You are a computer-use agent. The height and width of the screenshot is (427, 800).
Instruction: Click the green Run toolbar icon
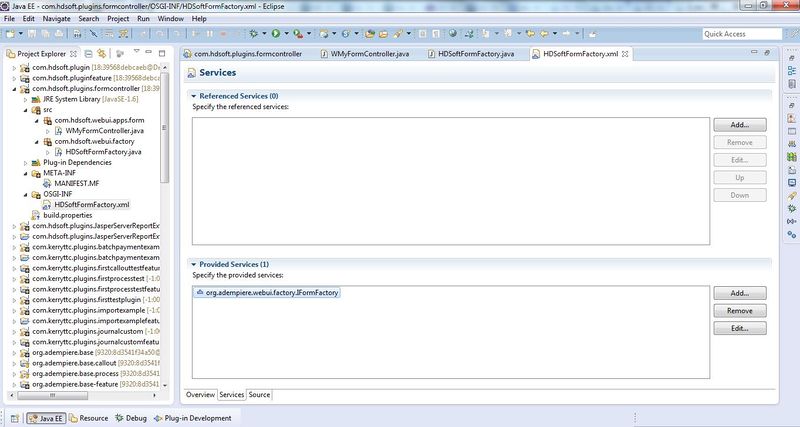(275, 34)
